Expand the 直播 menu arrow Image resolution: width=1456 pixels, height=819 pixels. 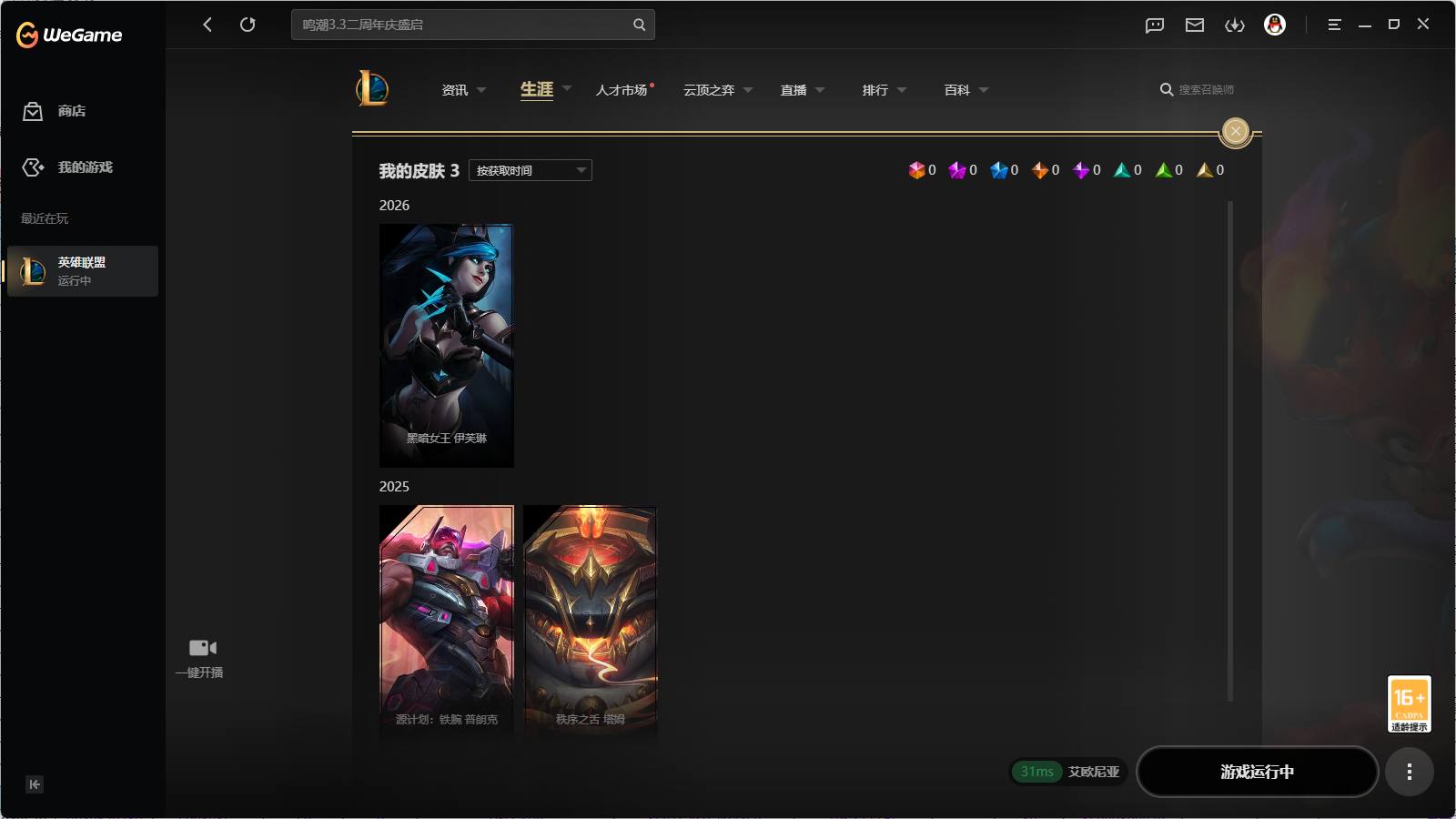(x=820, y=90)
